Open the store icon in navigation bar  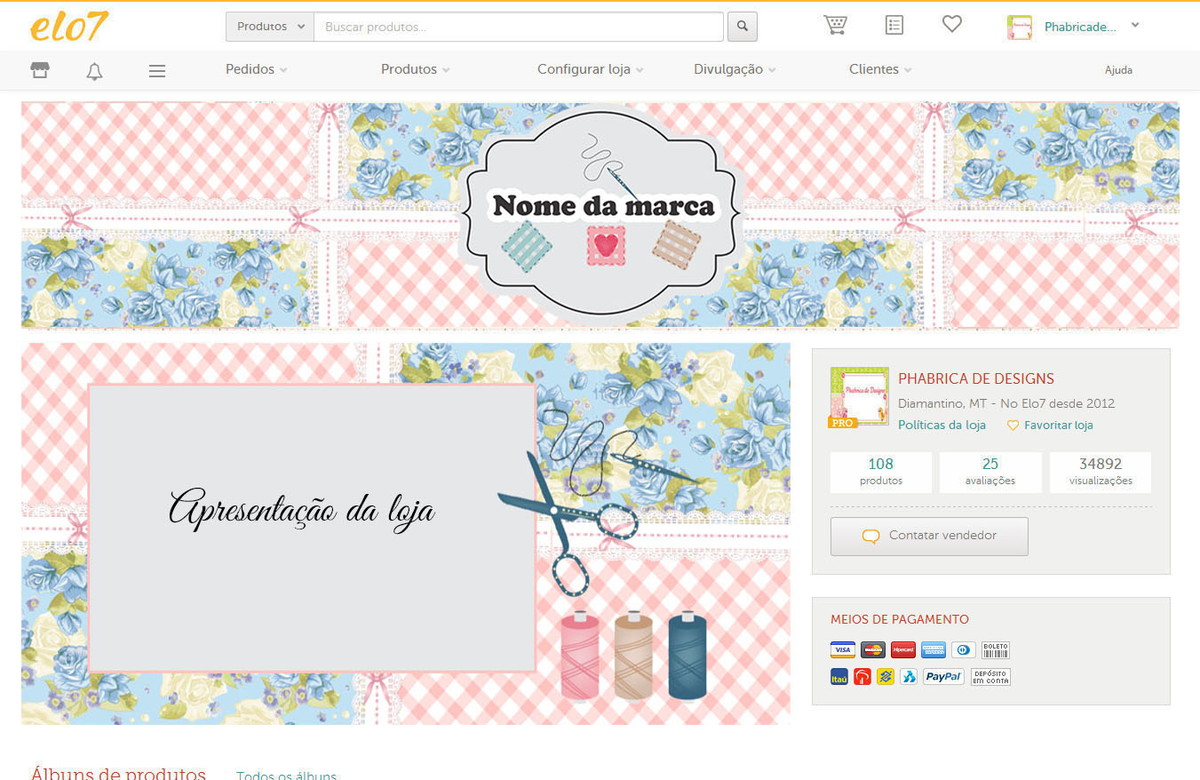click(x=40, y=70)
